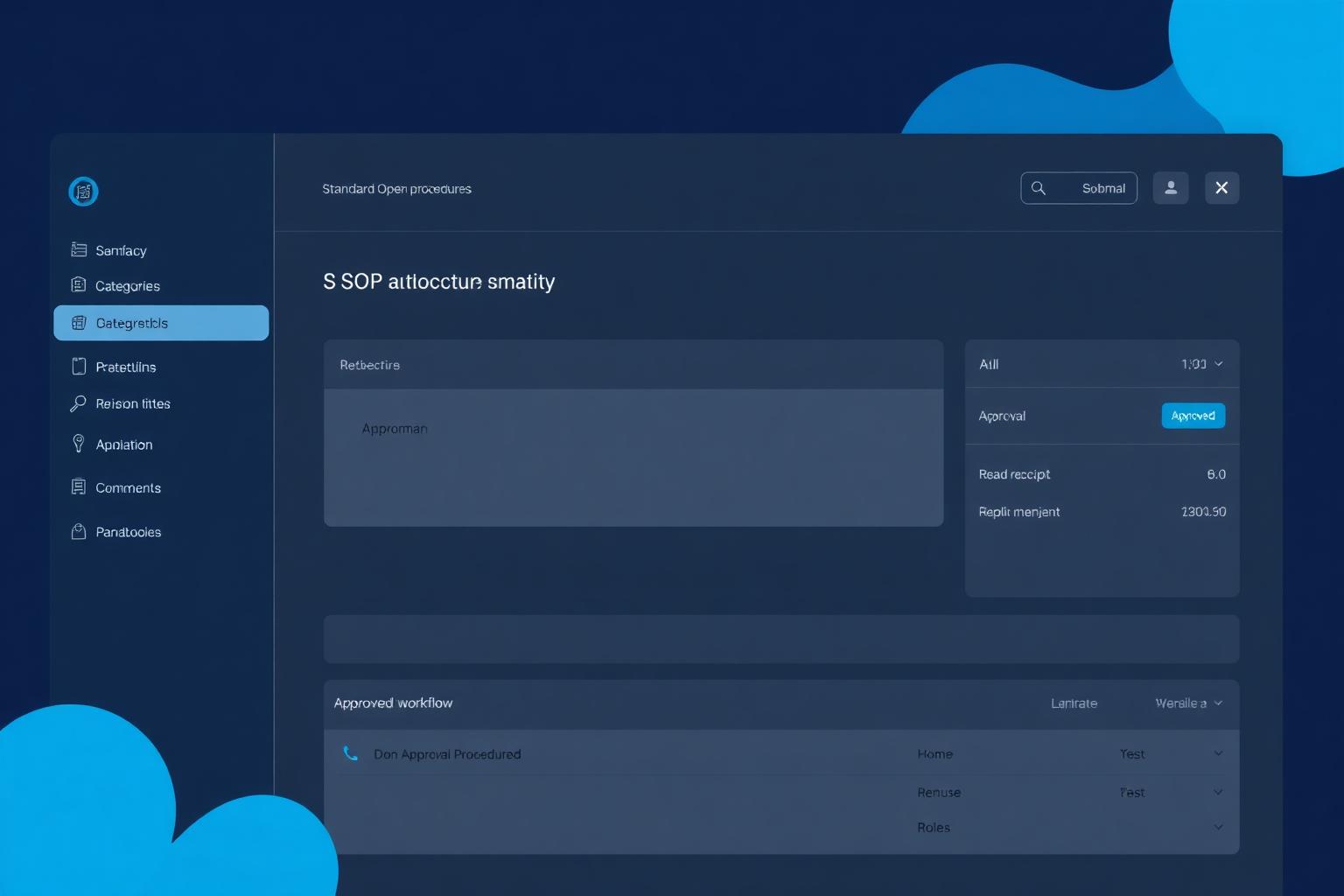1344x896 pixels.
Task: Expand the Roles row chevron
Action: pyautogui.click(x=1218, y=827)
